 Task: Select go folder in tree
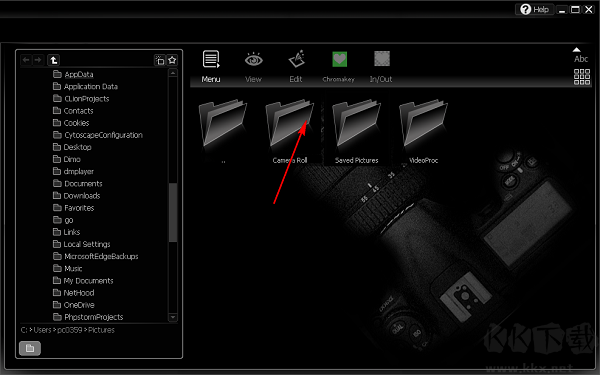click(63, 220)
